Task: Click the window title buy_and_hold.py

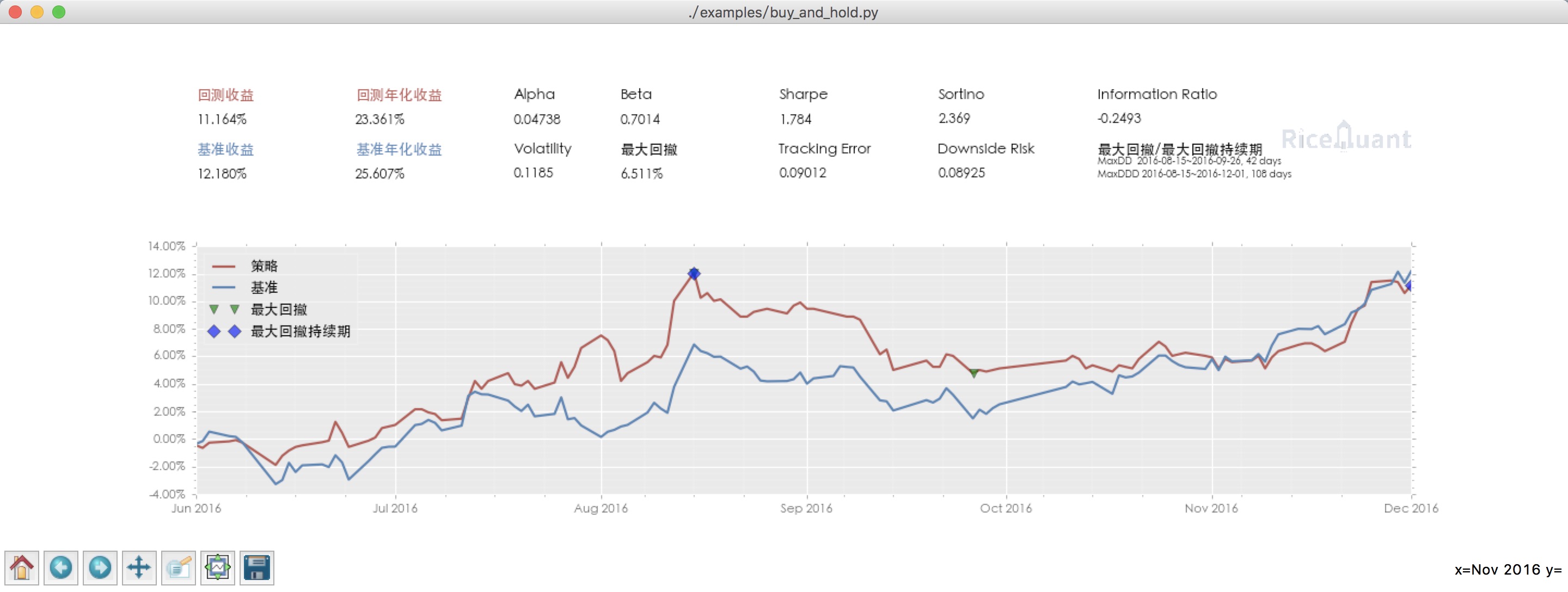Action: 783,12
